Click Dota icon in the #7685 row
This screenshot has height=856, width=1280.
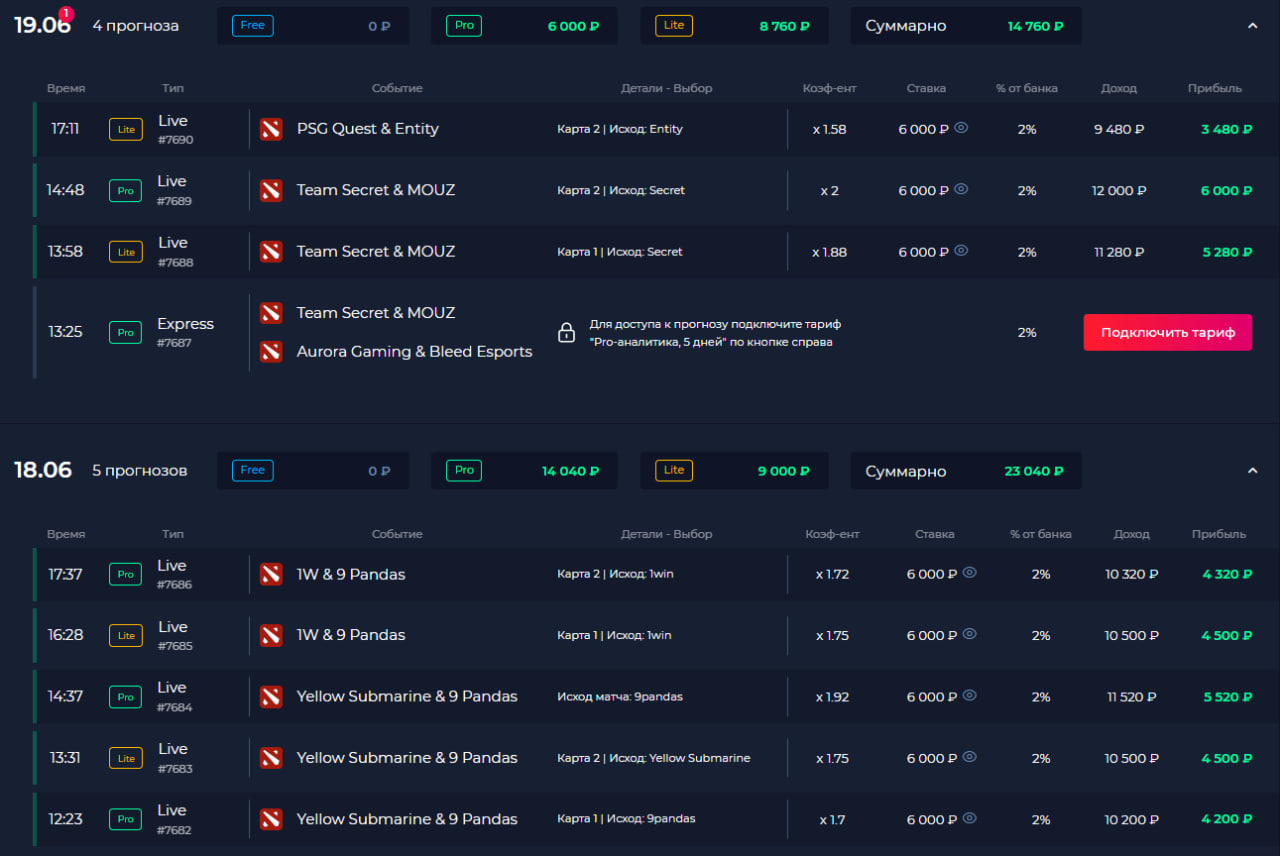tap(271, 635)
